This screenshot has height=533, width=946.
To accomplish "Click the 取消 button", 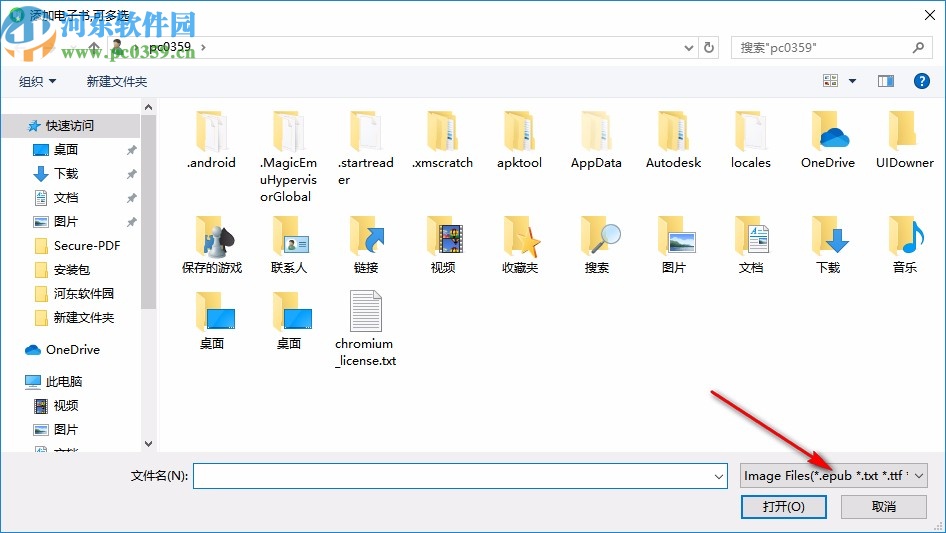I will [x=884, y=506].
